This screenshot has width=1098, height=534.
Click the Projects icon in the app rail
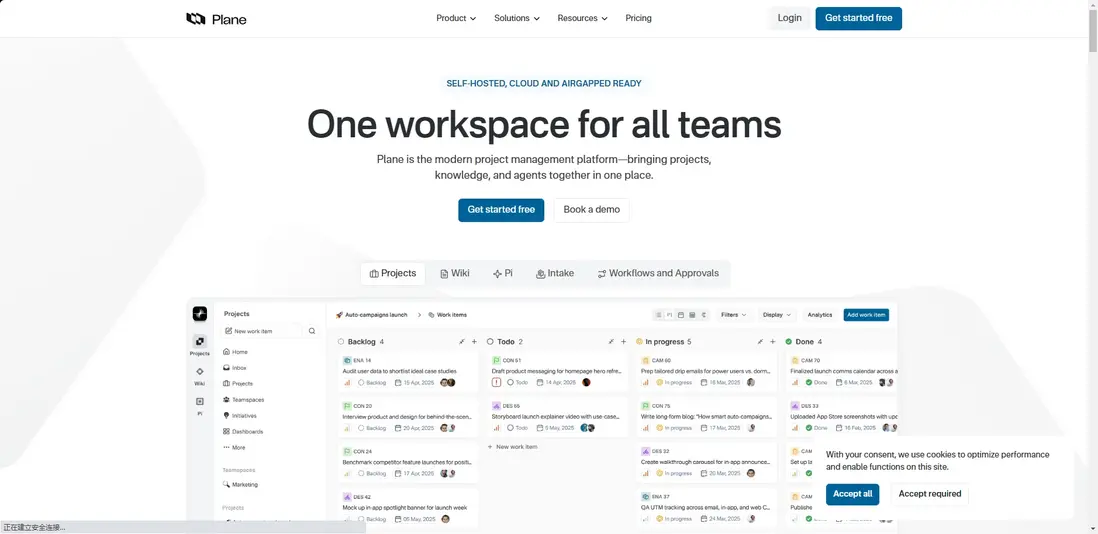[200, 342]
